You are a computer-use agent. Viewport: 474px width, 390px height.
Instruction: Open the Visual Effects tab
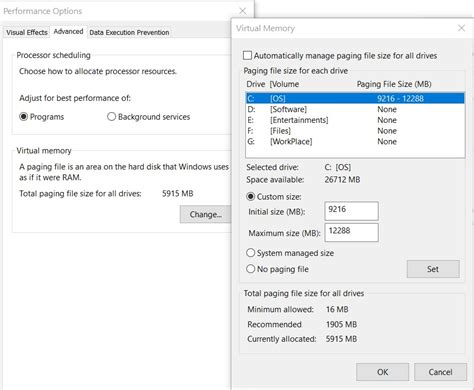coord(27,32)
